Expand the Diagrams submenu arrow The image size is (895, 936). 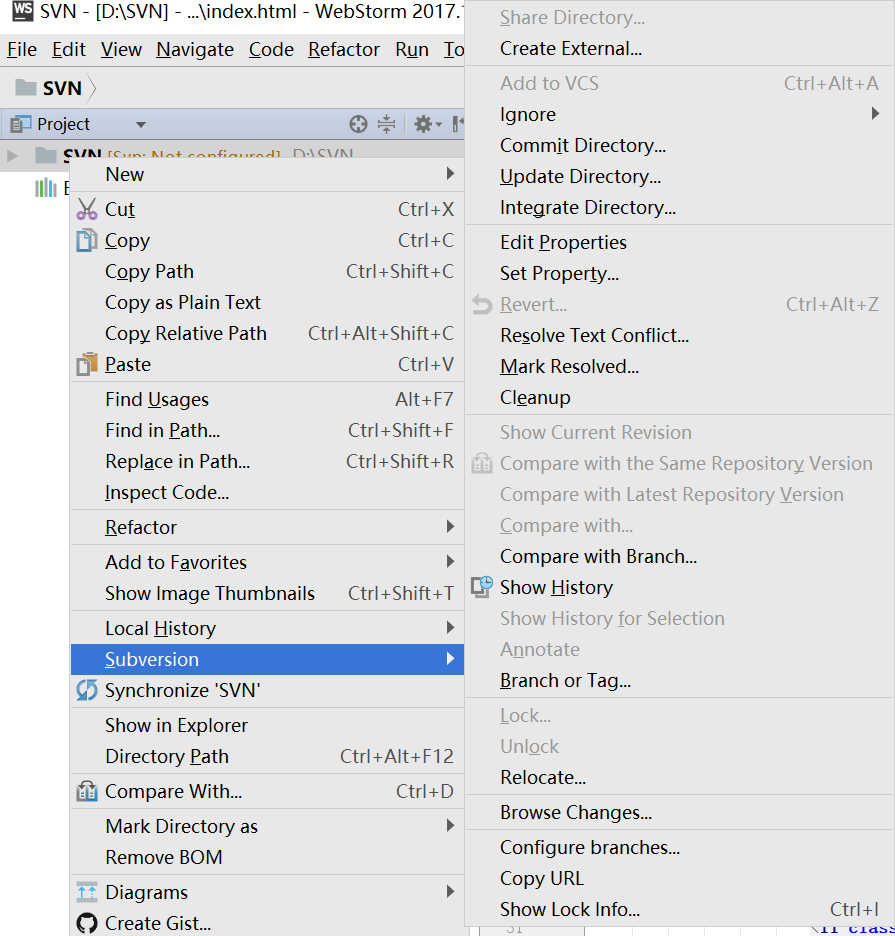pos(450,892)
